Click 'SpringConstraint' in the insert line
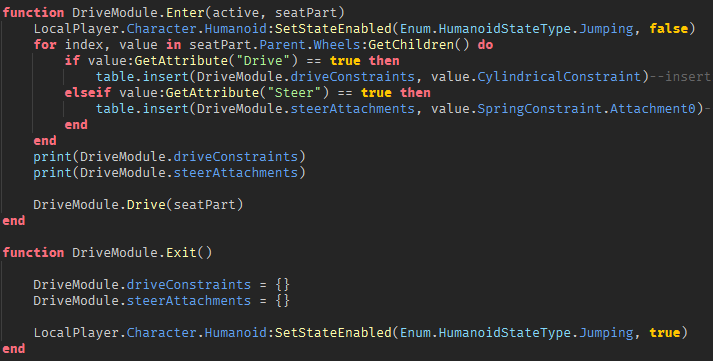Screen dimensions: 713x361 (539, 109)
